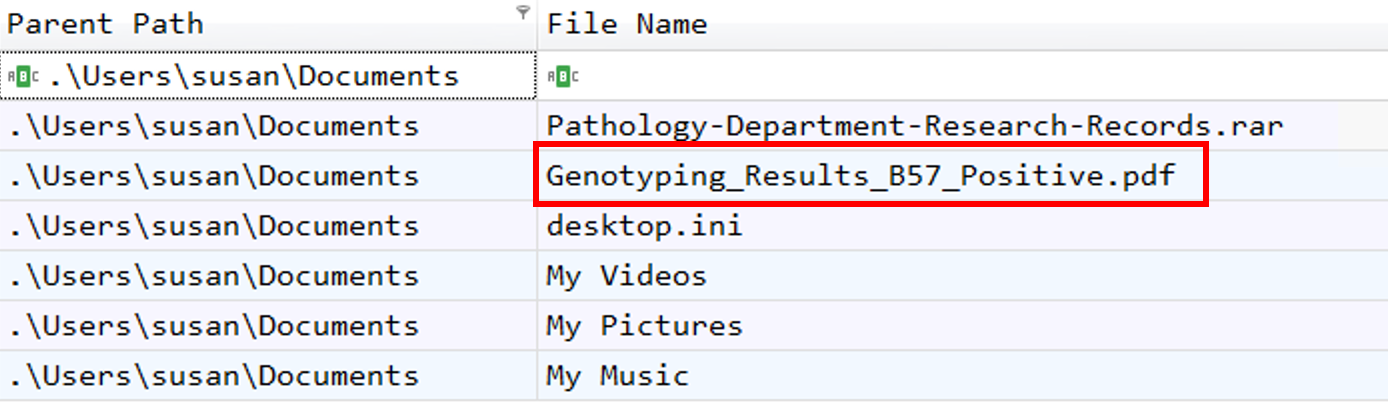
Task: Open the ABC filter operator icon for File Name
Action: (563, 76)
